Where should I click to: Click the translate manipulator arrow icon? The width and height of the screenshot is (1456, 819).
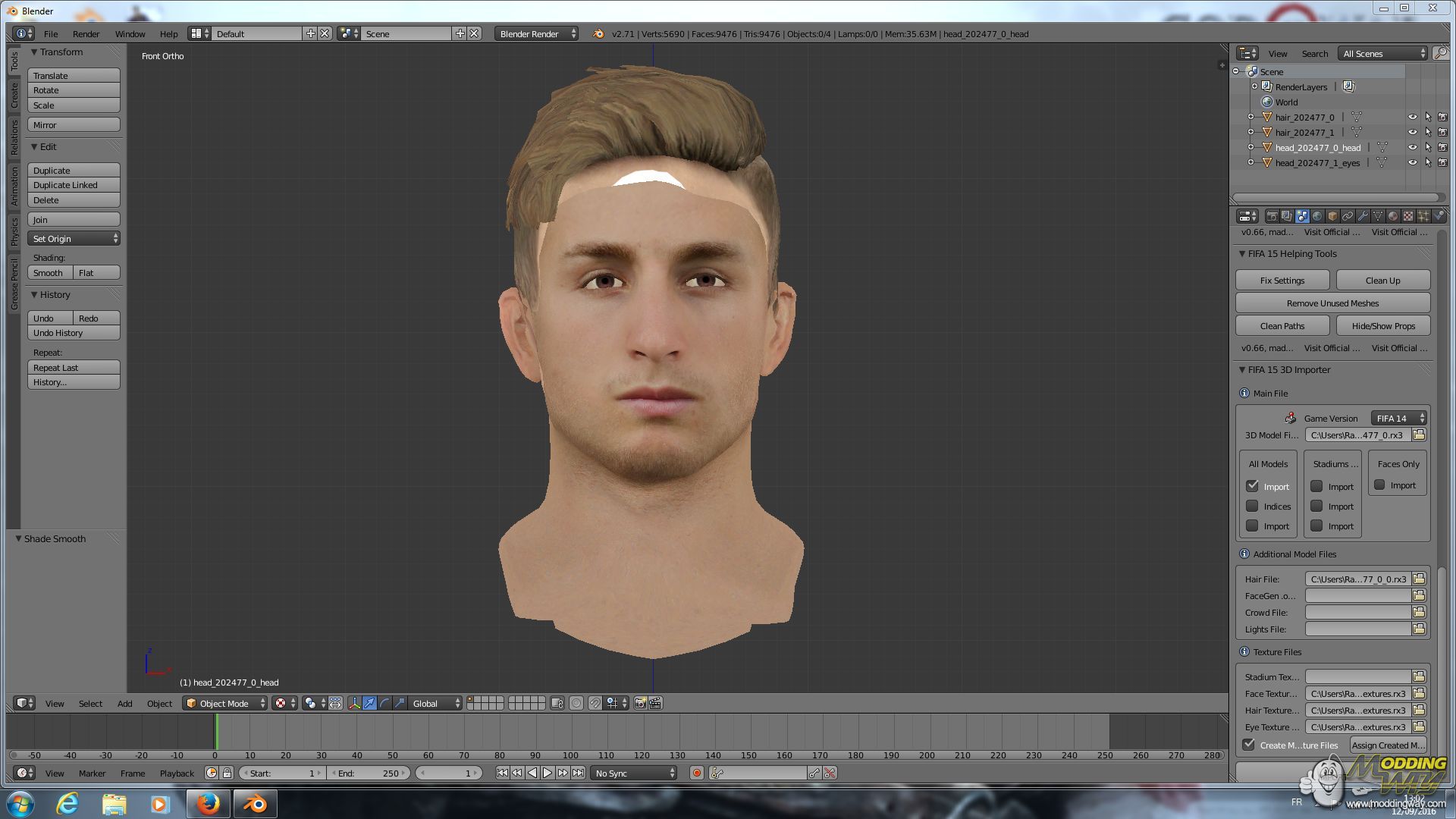tap(369, 704)
